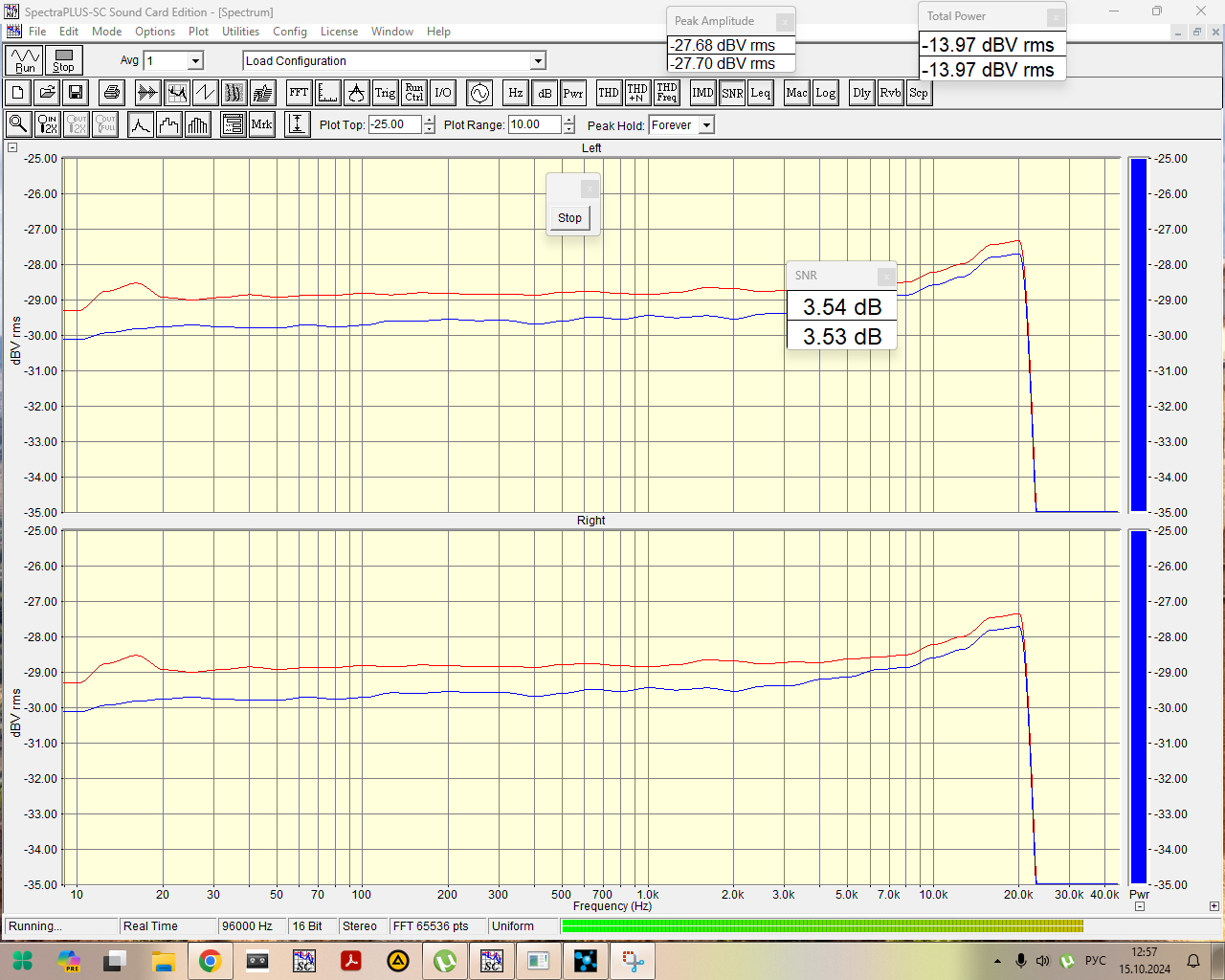Open the Peak Hold dropdown
Image resolution: width=1225 pixels, height=980 pixels.
click(706, 125)
